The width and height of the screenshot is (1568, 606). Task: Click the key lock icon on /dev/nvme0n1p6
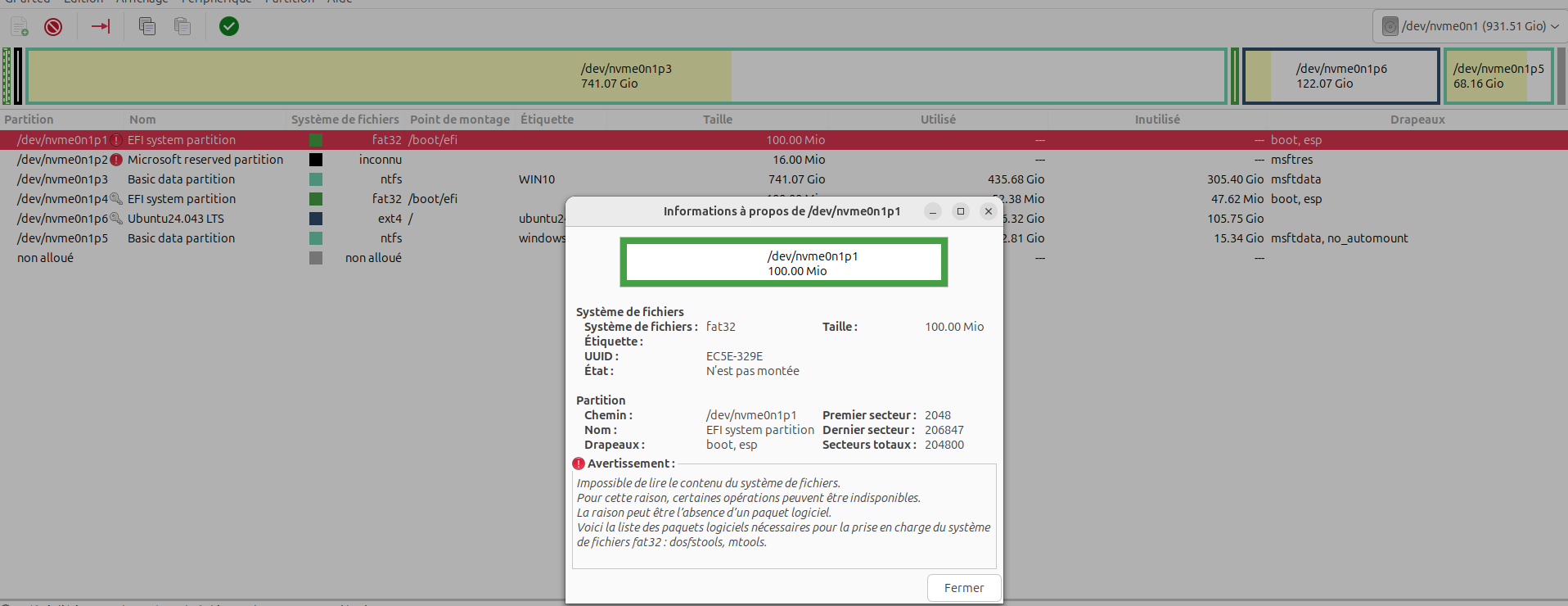(x=116, y=219)
